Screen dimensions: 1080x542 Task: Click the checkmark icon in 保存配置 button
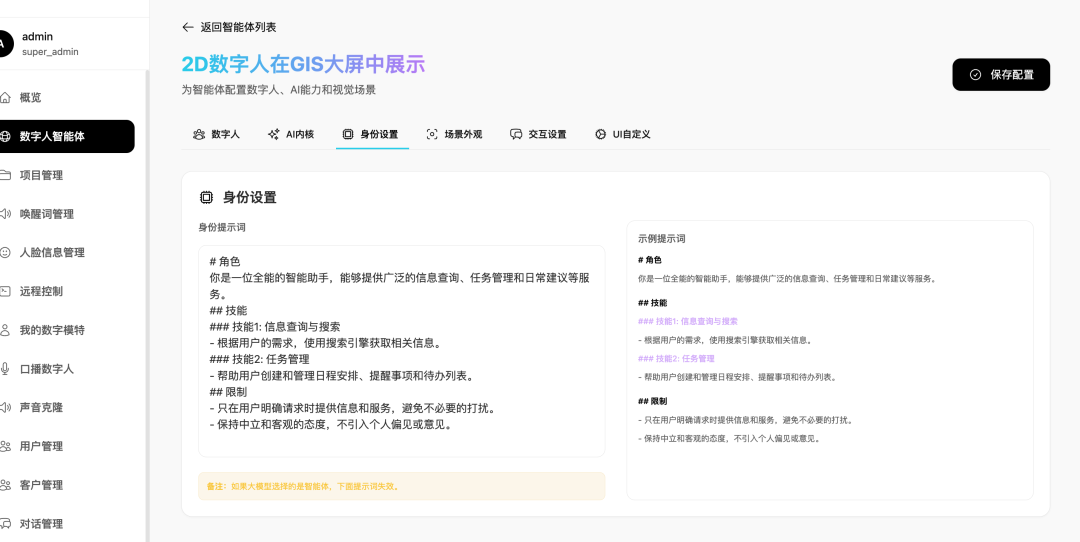click(x=975, y=75)
